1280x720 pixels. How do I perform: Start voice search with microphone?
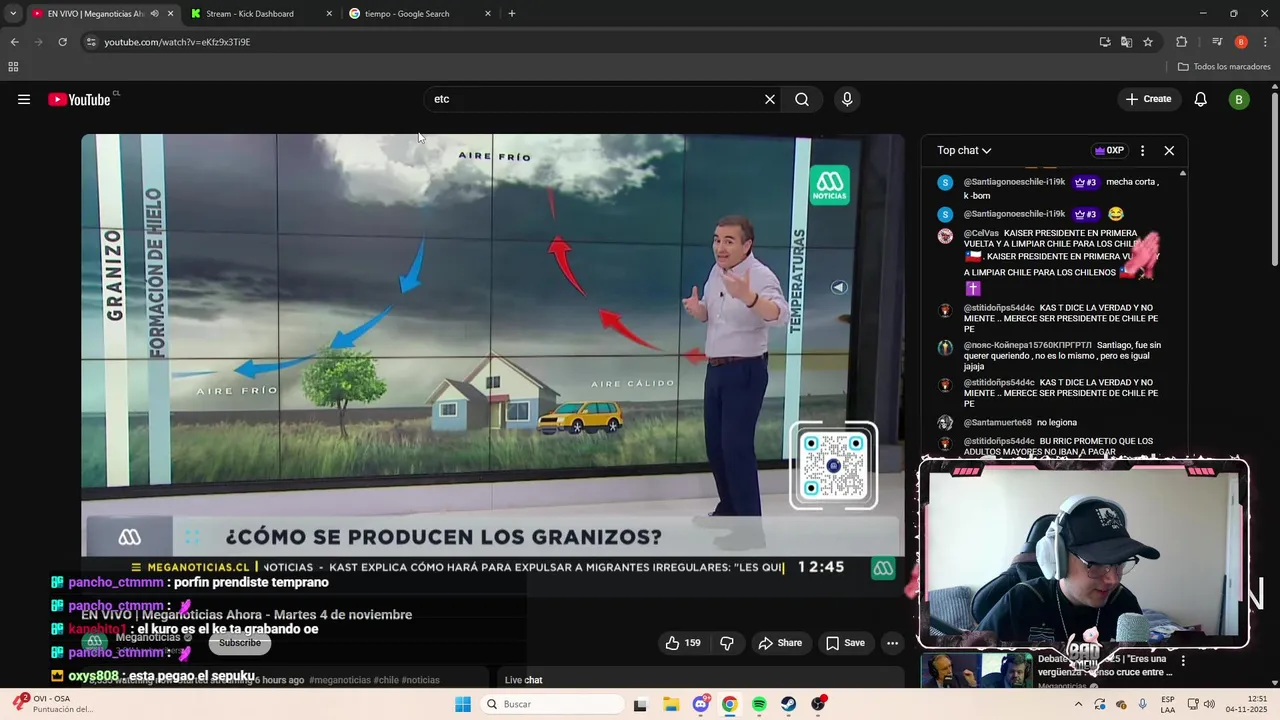coord(847,99)
